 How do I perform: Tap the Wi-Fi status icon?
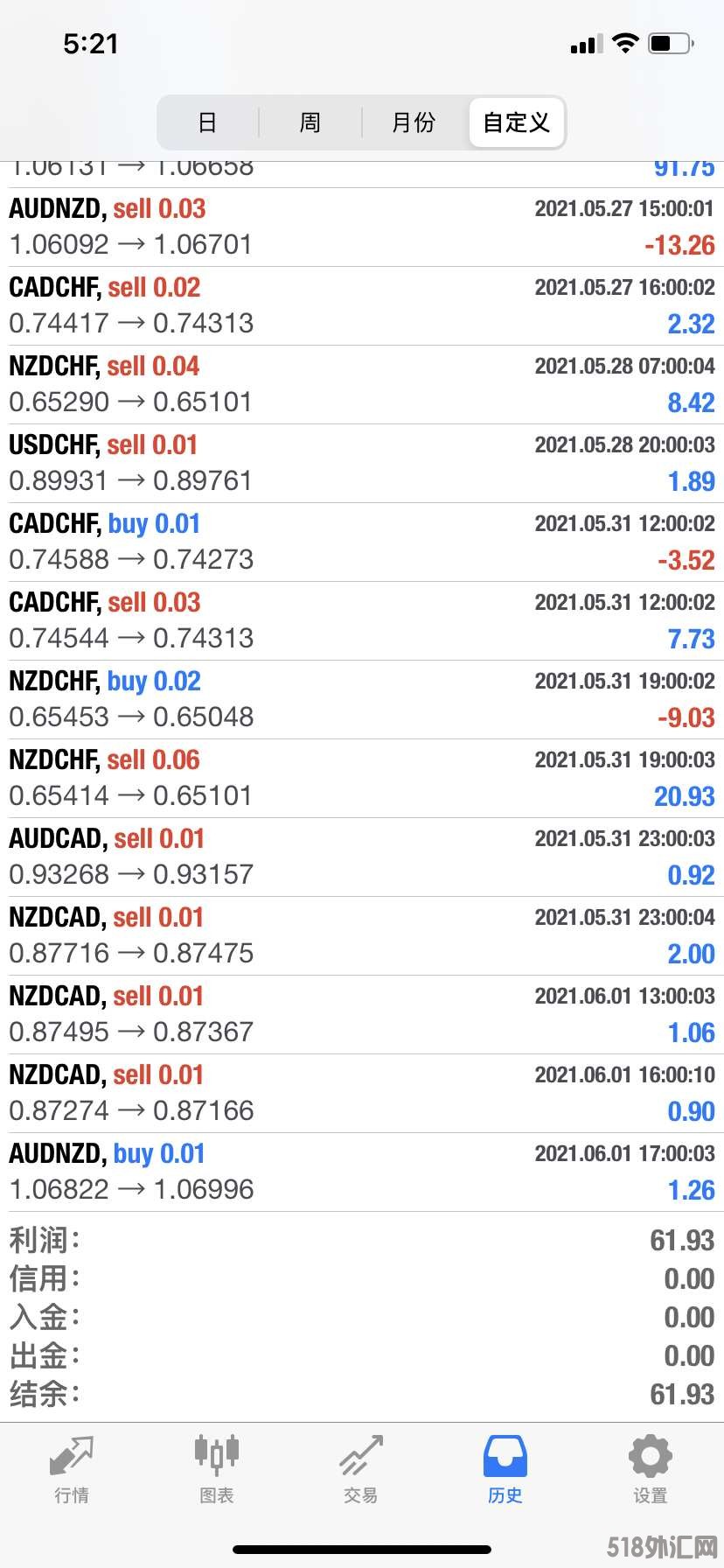625,43
